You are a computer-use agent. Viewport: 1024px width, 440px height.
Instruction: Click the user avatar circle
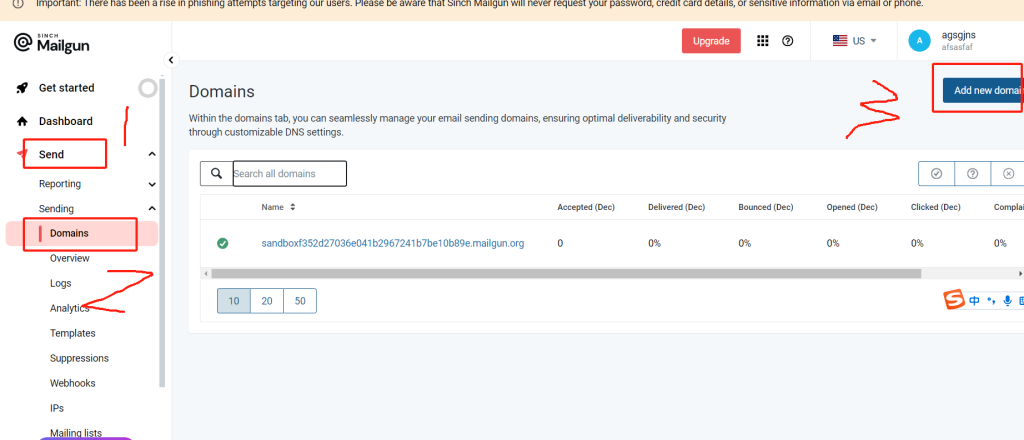point(919,40)
